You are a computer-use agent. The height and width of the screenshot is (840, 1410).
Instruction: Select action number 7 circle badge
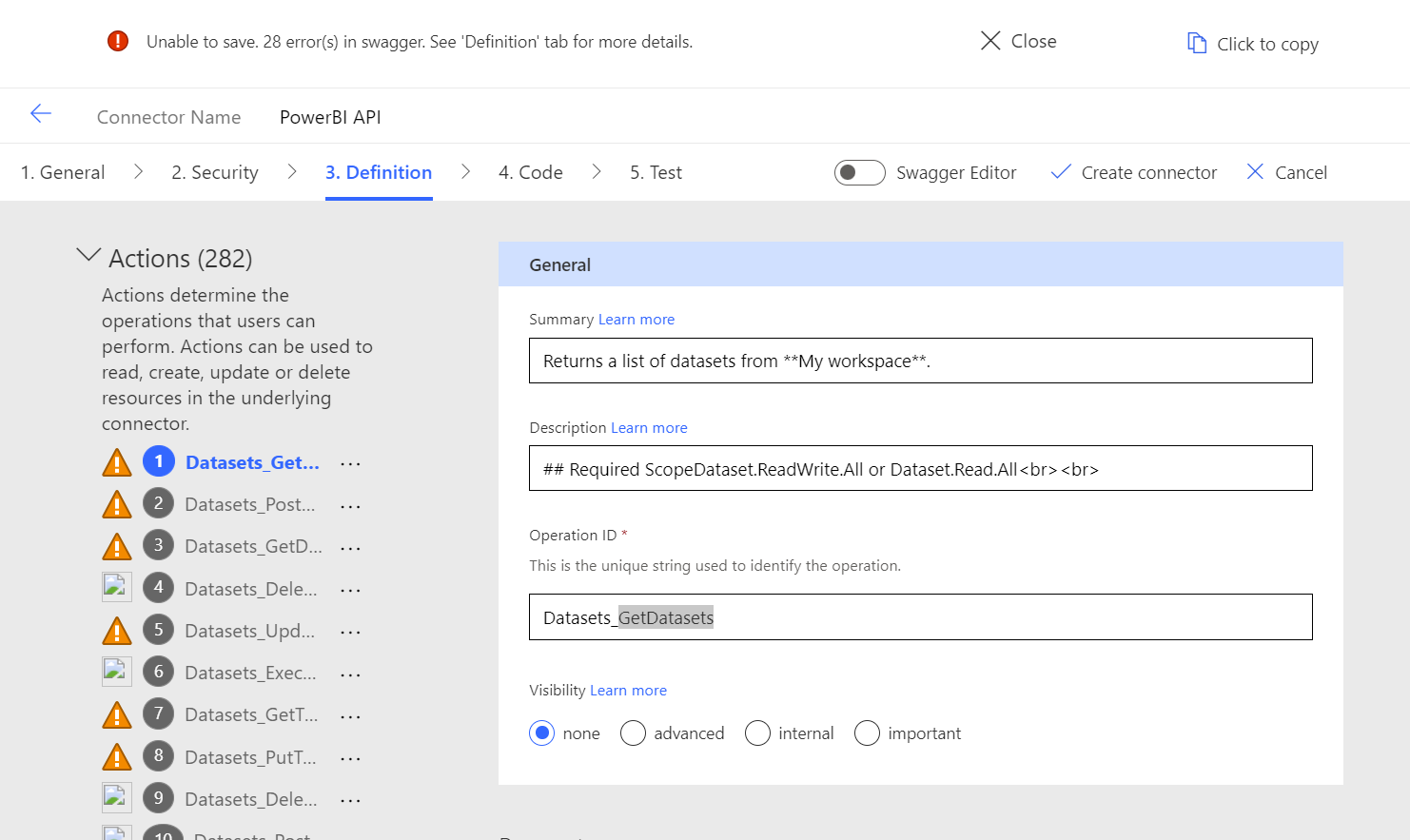click(159, 713)
